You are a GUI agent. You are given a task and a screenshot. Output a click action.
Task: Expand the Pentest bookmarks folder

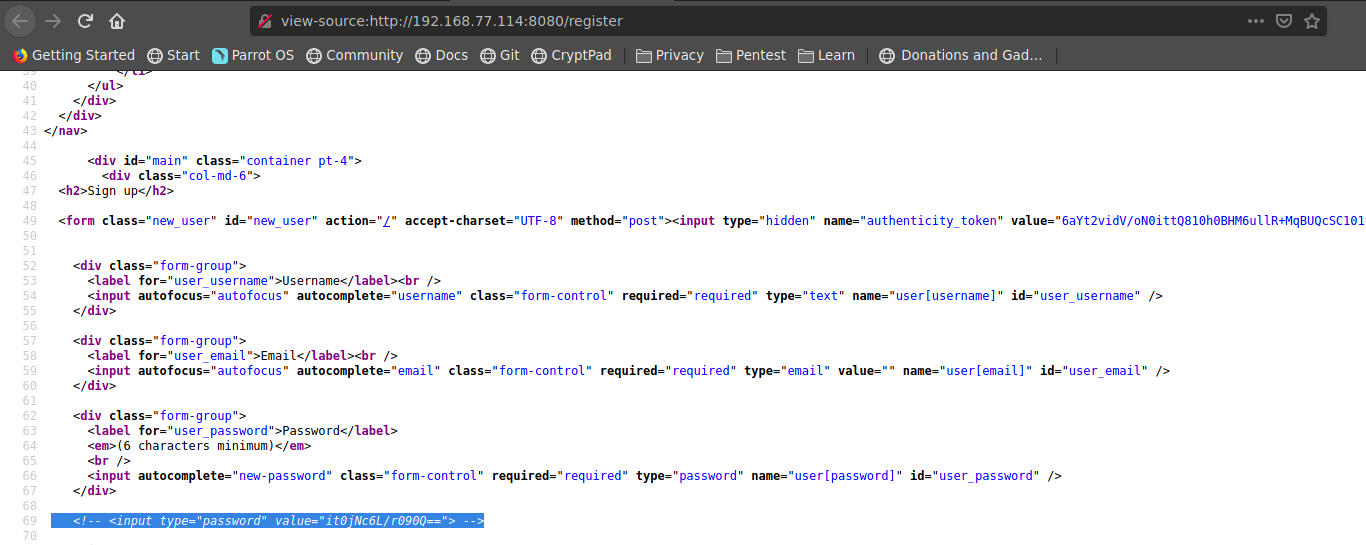pyautogui.click(x=751, y=55)
